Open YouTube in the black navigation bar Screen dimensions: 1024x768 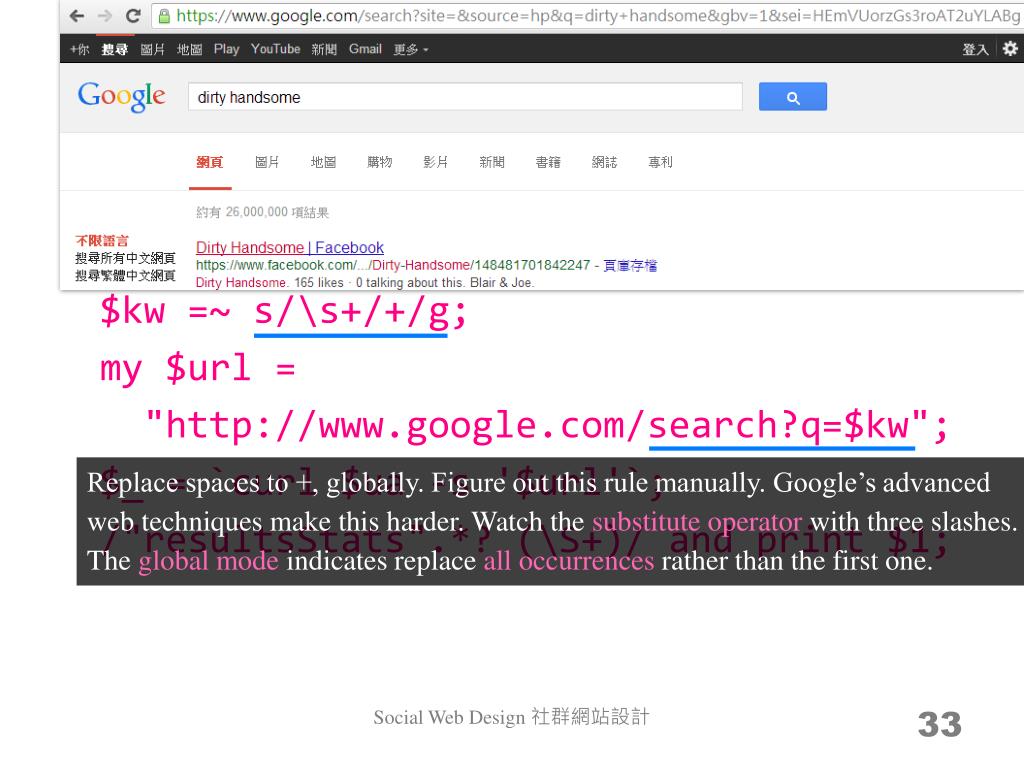(276, 49)
